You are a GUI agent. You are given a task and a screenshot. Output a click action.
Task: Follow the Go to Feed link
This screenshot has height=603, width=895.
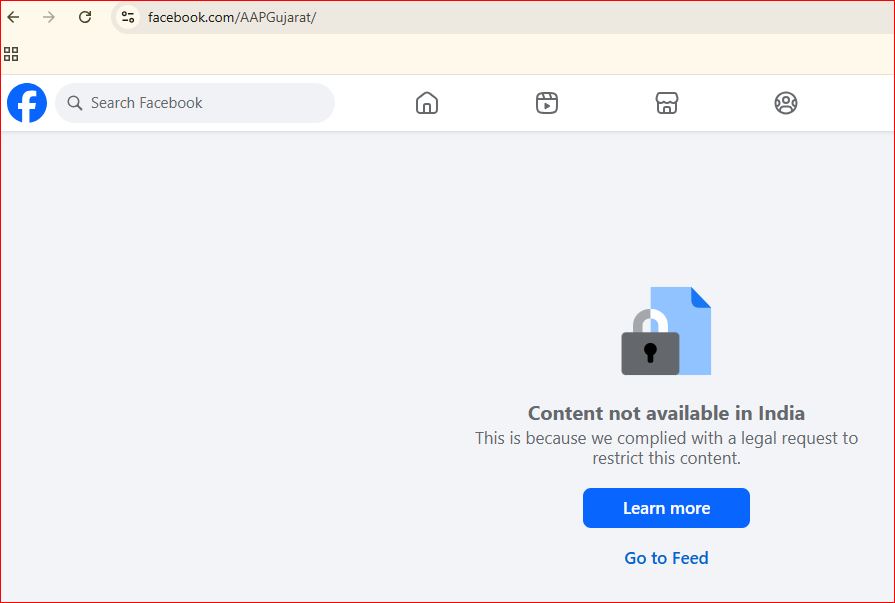click(666, 558)
